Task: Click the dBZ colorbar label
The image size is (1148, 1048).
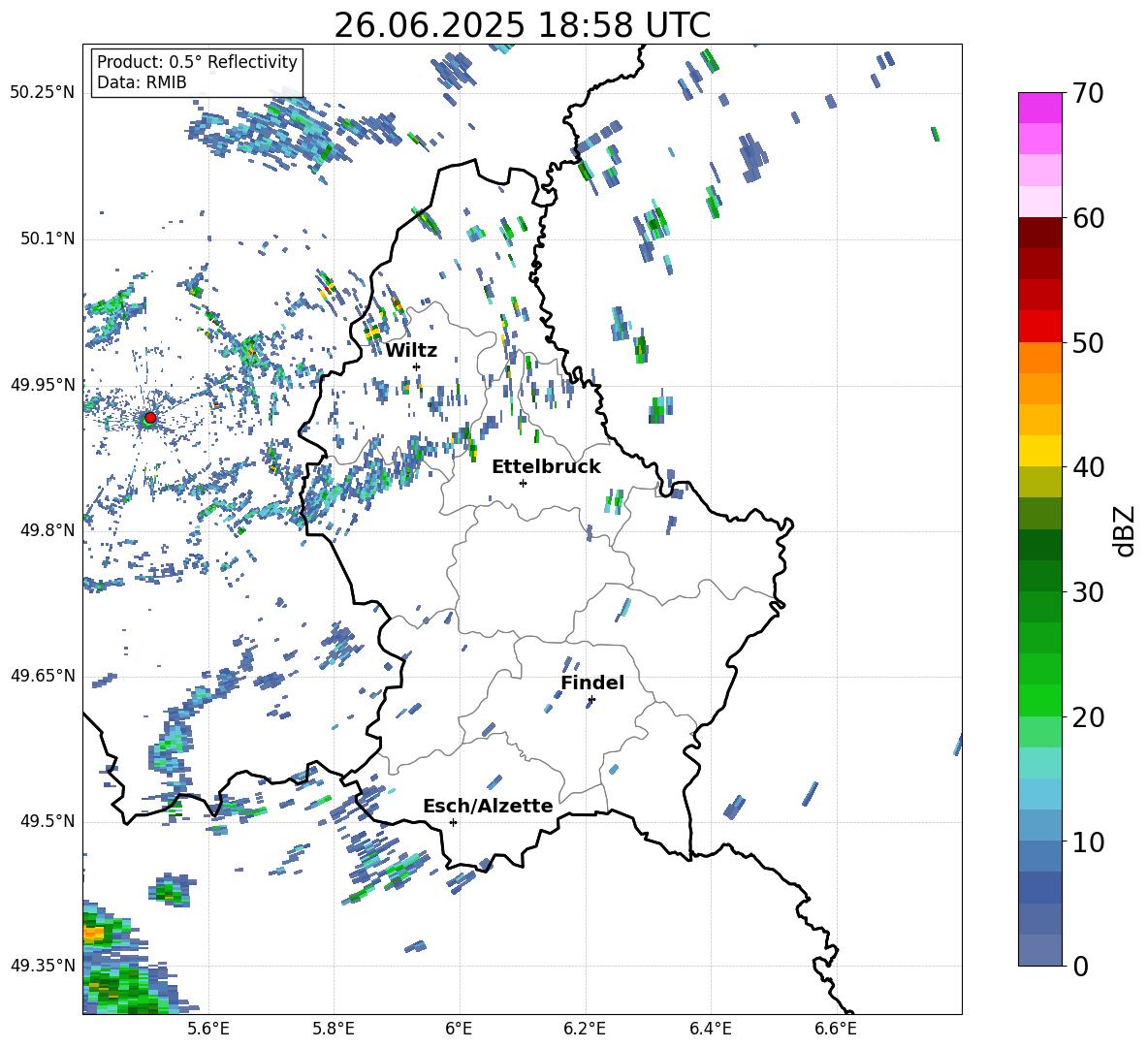Action: point(1125,530)
